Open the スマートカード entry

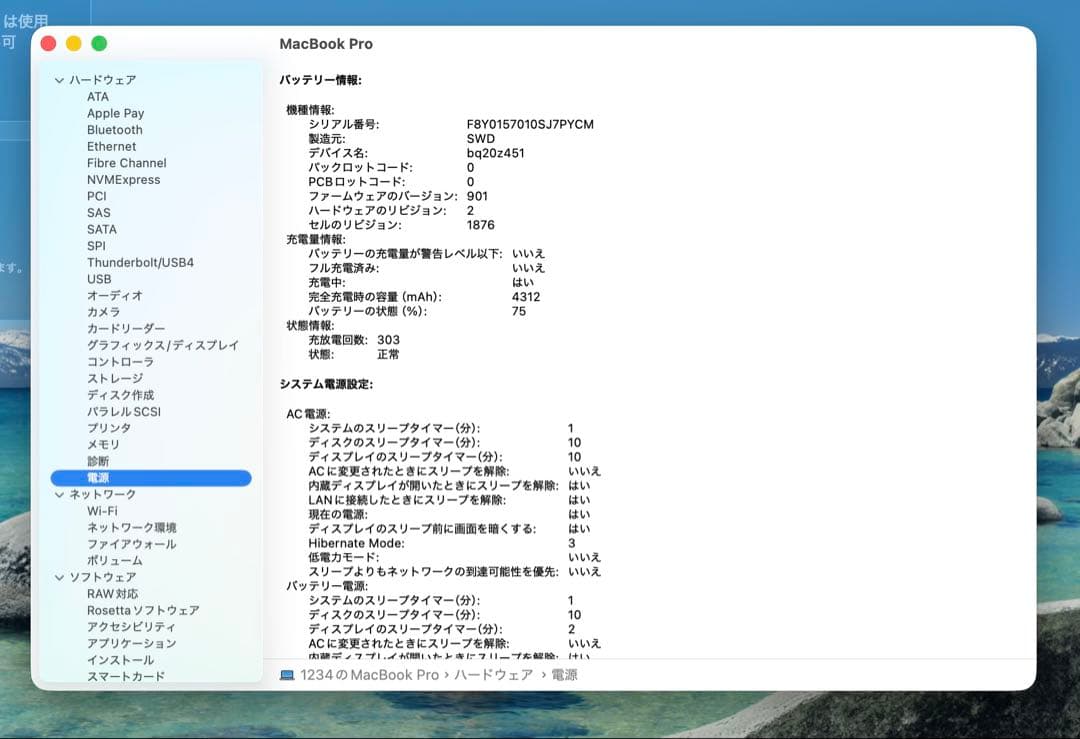[126, 676]
